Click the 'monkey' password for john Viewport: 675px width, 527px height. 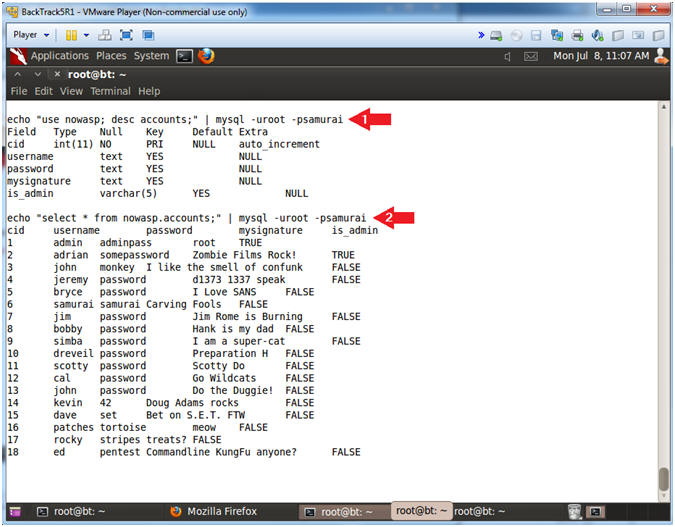pyautogui.click(x=117, y=267)
